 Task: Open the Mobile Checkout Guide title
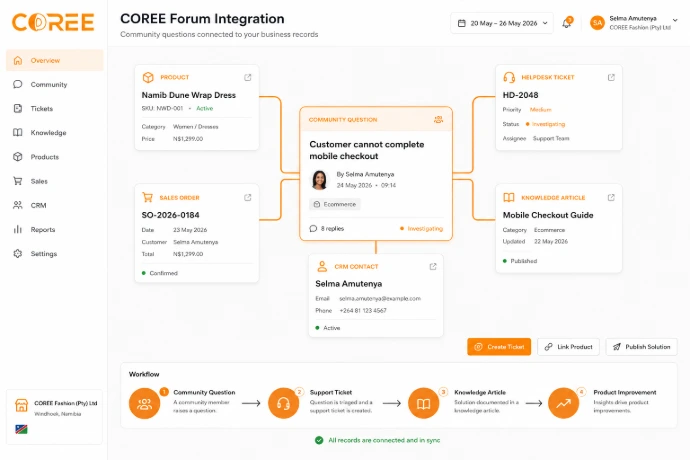pyautogui.click(x=548, y=215)
